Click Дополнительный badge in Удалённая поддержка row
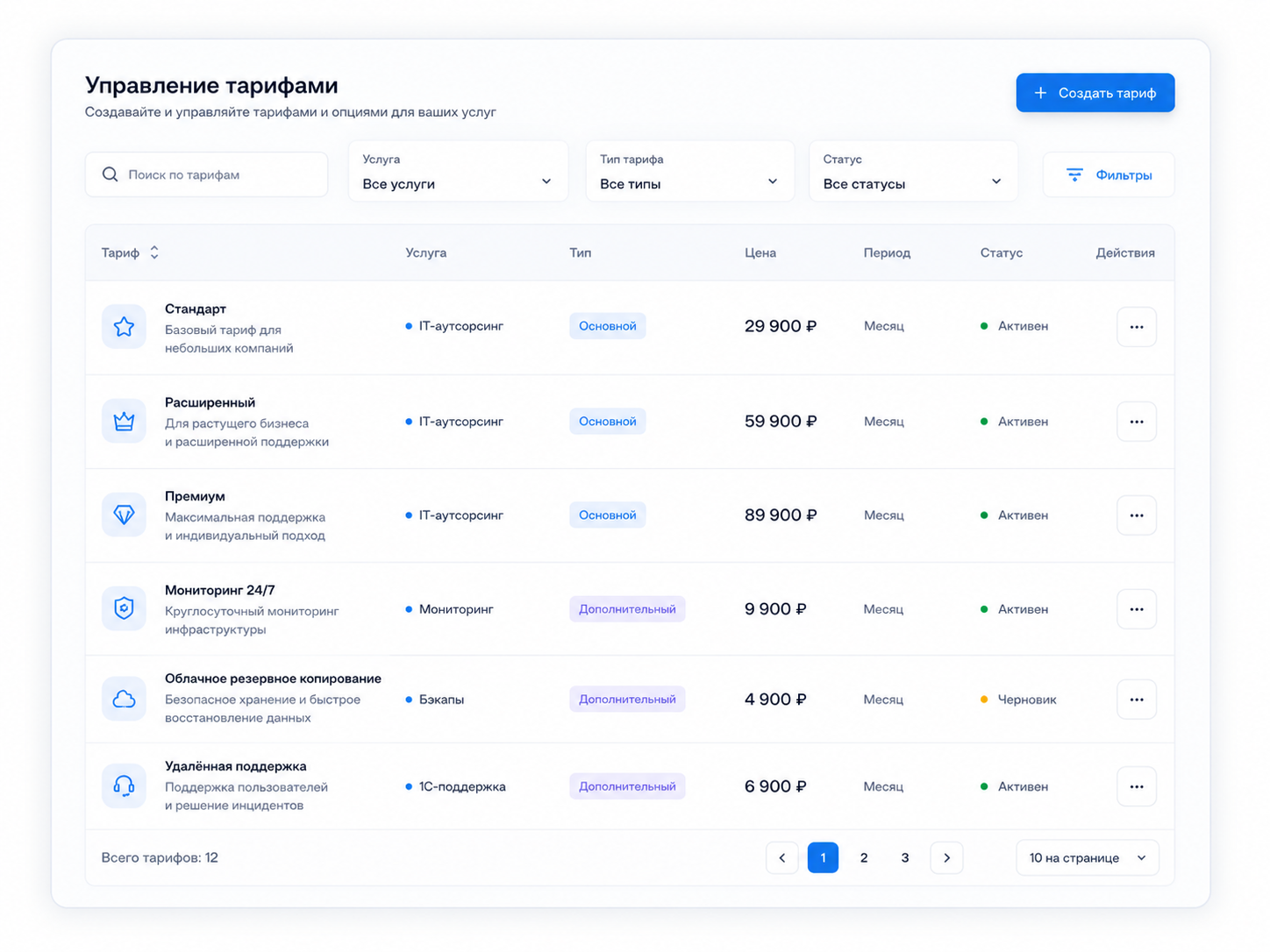 [x=627, y=786]
